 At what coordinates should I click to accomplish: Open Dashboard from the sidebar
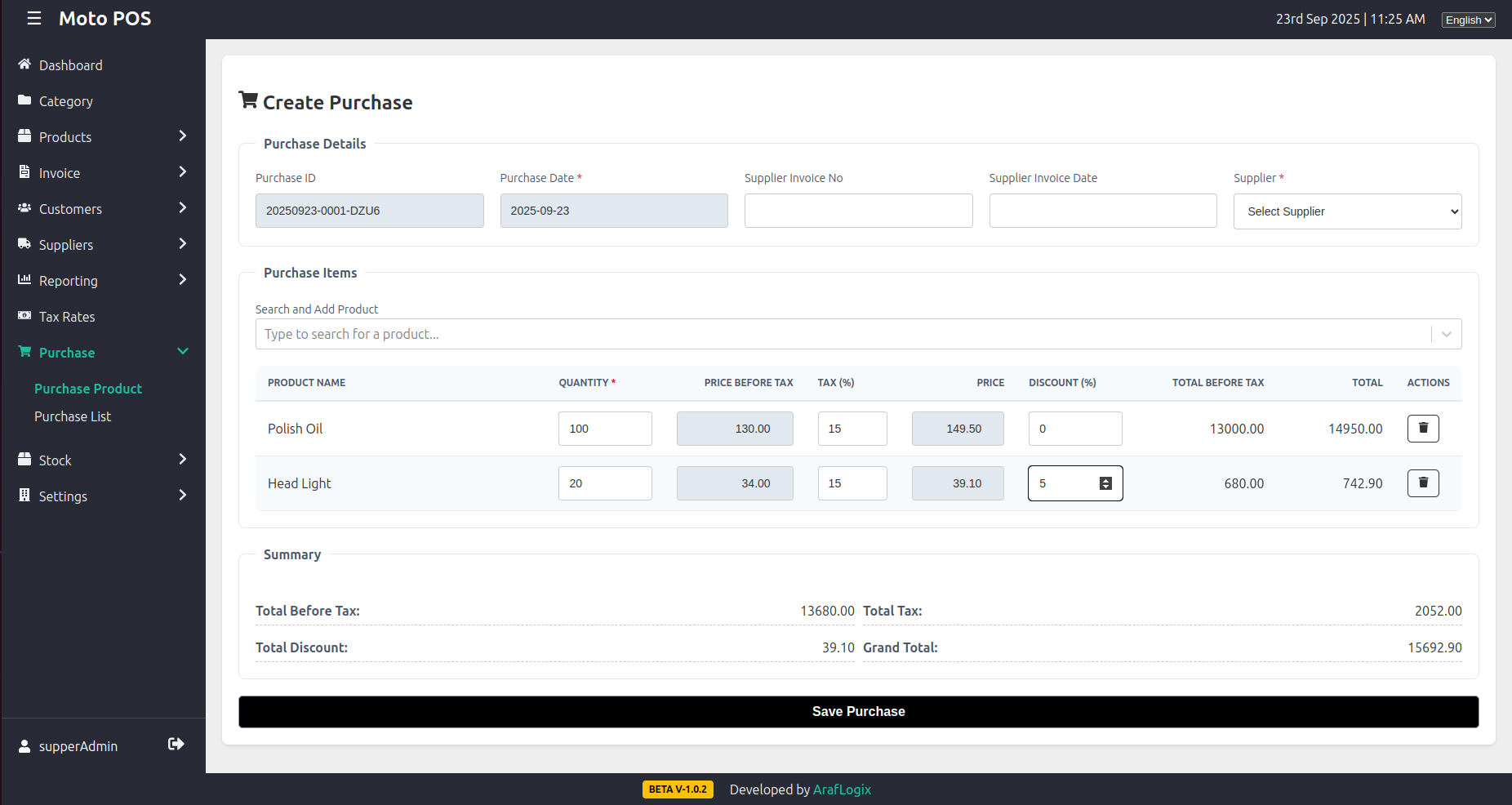(x=70, y=65)
